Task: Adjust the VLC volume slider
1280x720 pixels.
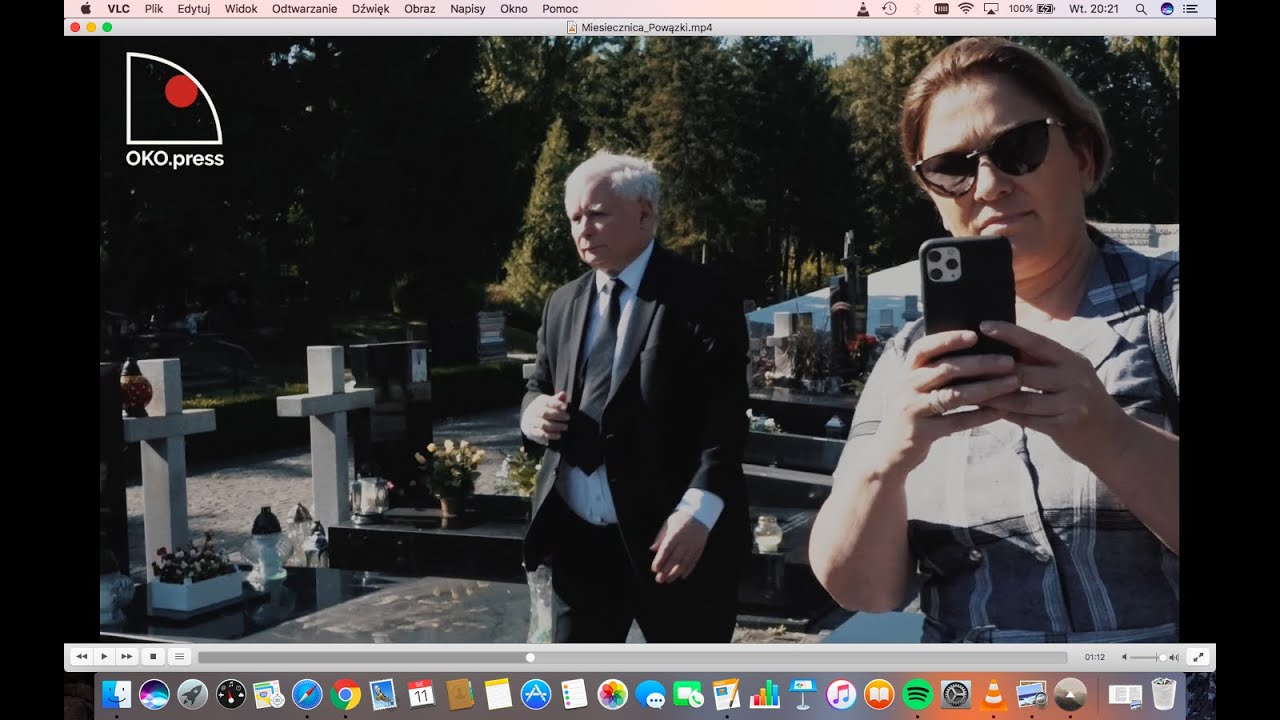Action: 1149,657
